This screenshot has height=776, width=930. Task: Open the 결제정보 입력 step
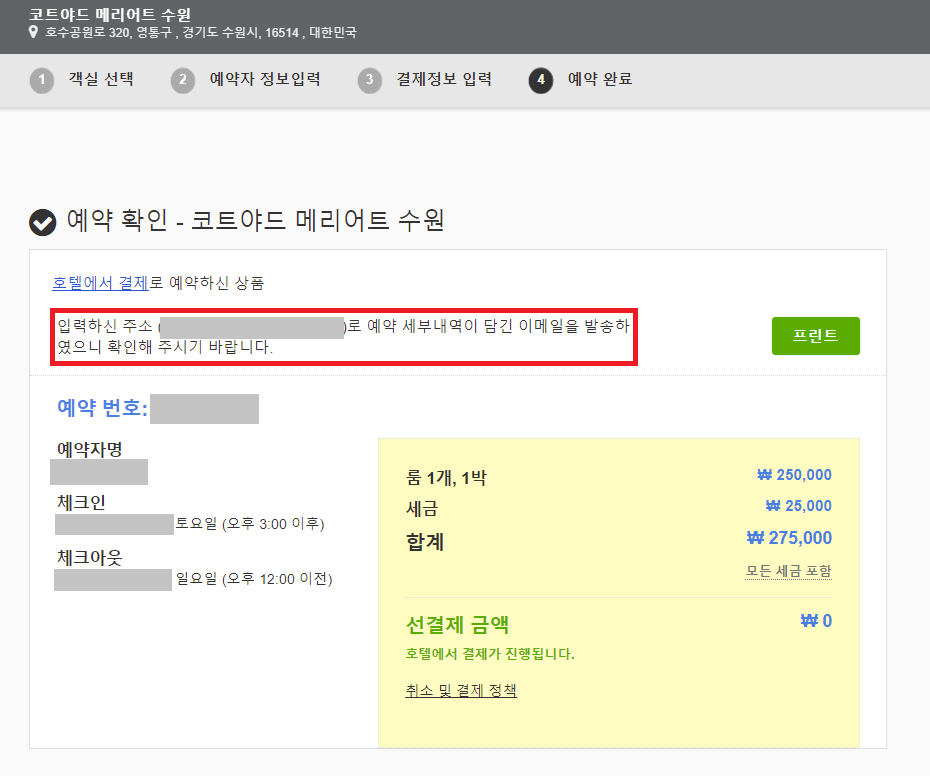pos(444,79)
